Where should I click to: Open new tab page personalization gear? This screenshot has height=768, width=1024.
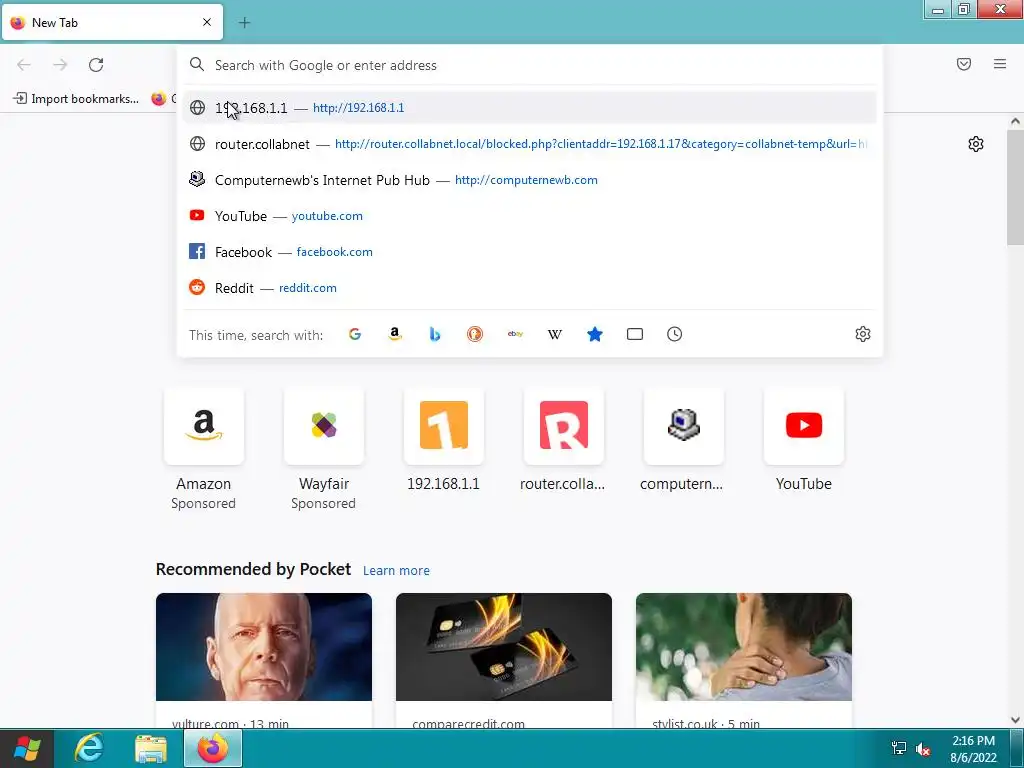976,144
